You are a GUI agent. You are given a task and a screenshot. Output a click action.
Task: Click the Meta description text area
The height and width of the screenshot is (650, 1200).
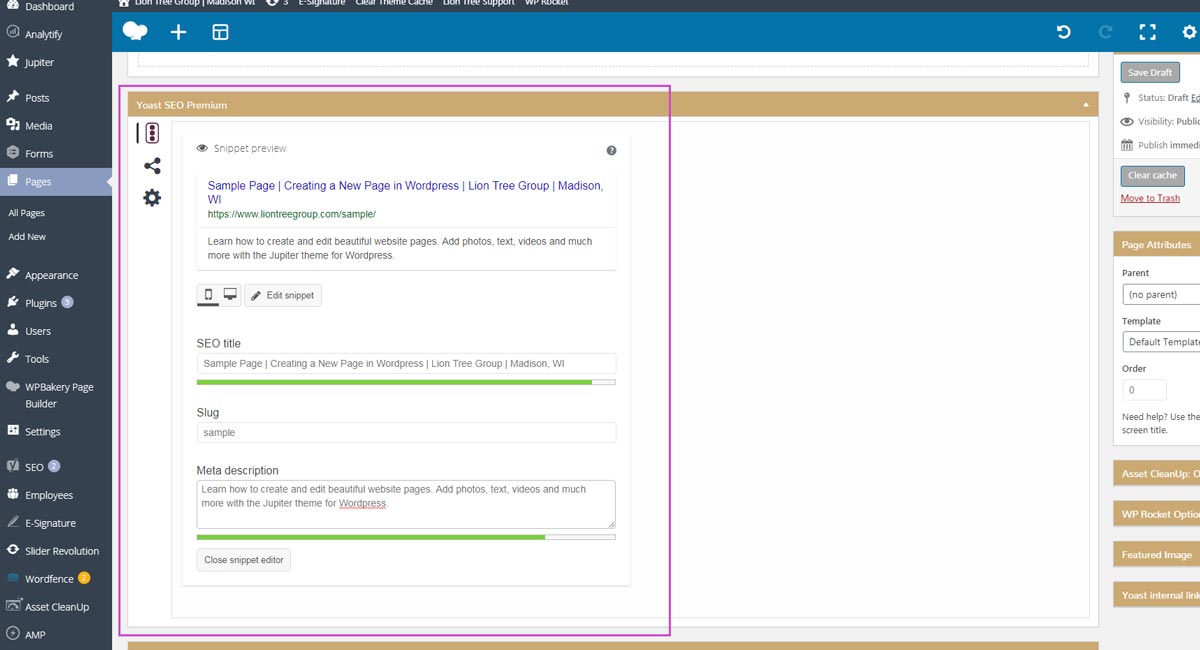click(406, 504)
